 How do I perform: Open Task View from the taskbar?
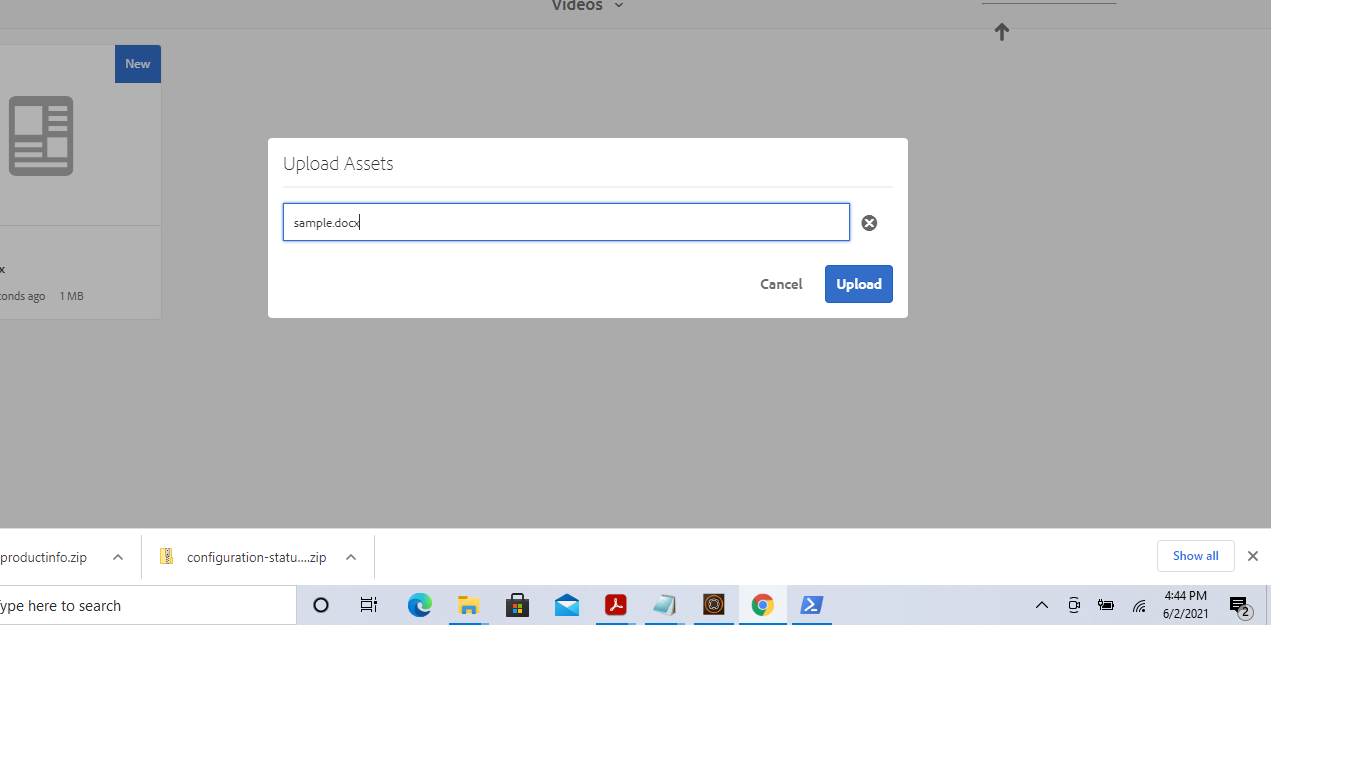coord(368,605)
